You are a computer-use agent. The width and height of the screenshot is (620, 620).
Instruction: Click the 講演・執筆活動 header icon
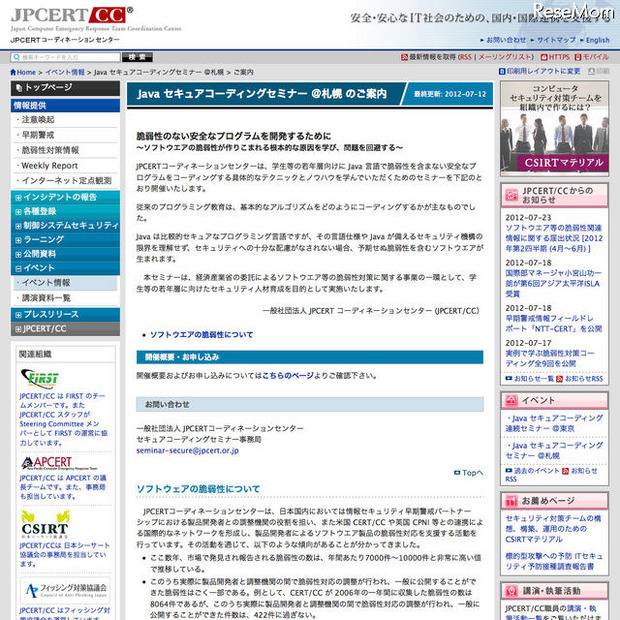512,591
